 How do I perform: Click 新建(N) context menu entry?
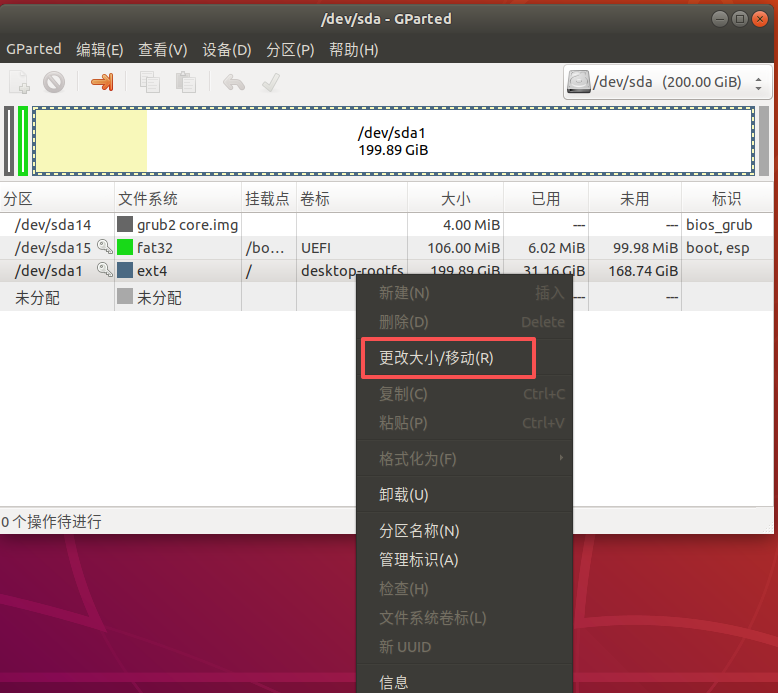[465, 293]
